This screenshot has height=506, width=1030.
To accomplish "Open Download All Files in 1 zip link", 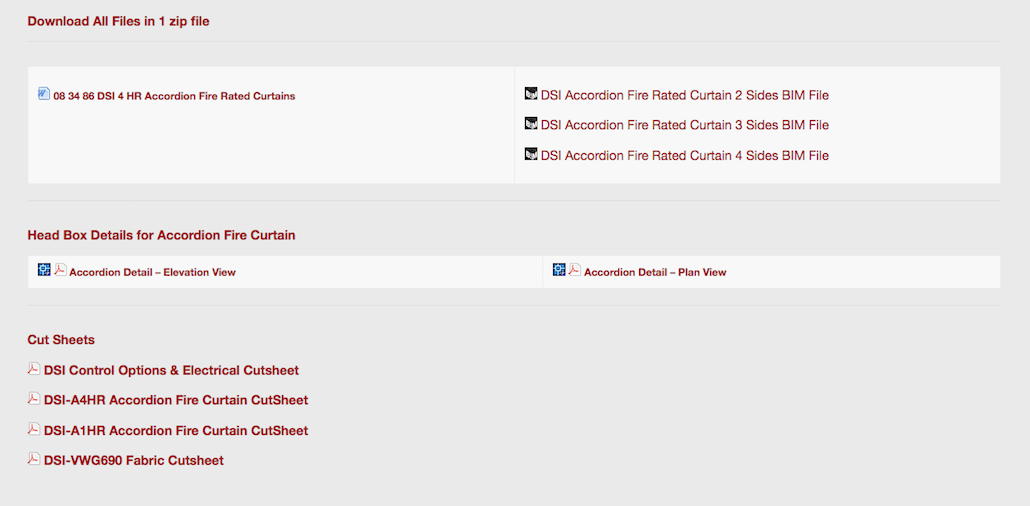I will [x=118, y=21].
